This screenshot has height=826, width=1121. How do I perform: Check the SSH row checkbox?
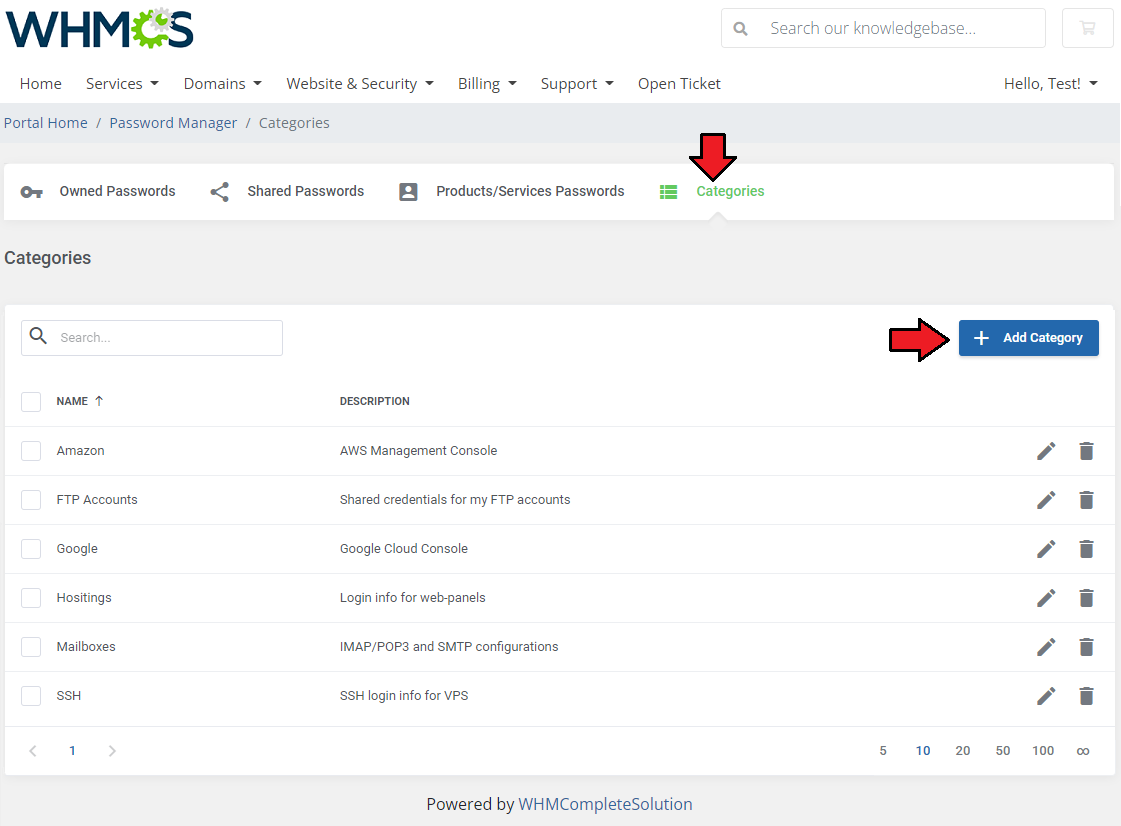(31, 696)
